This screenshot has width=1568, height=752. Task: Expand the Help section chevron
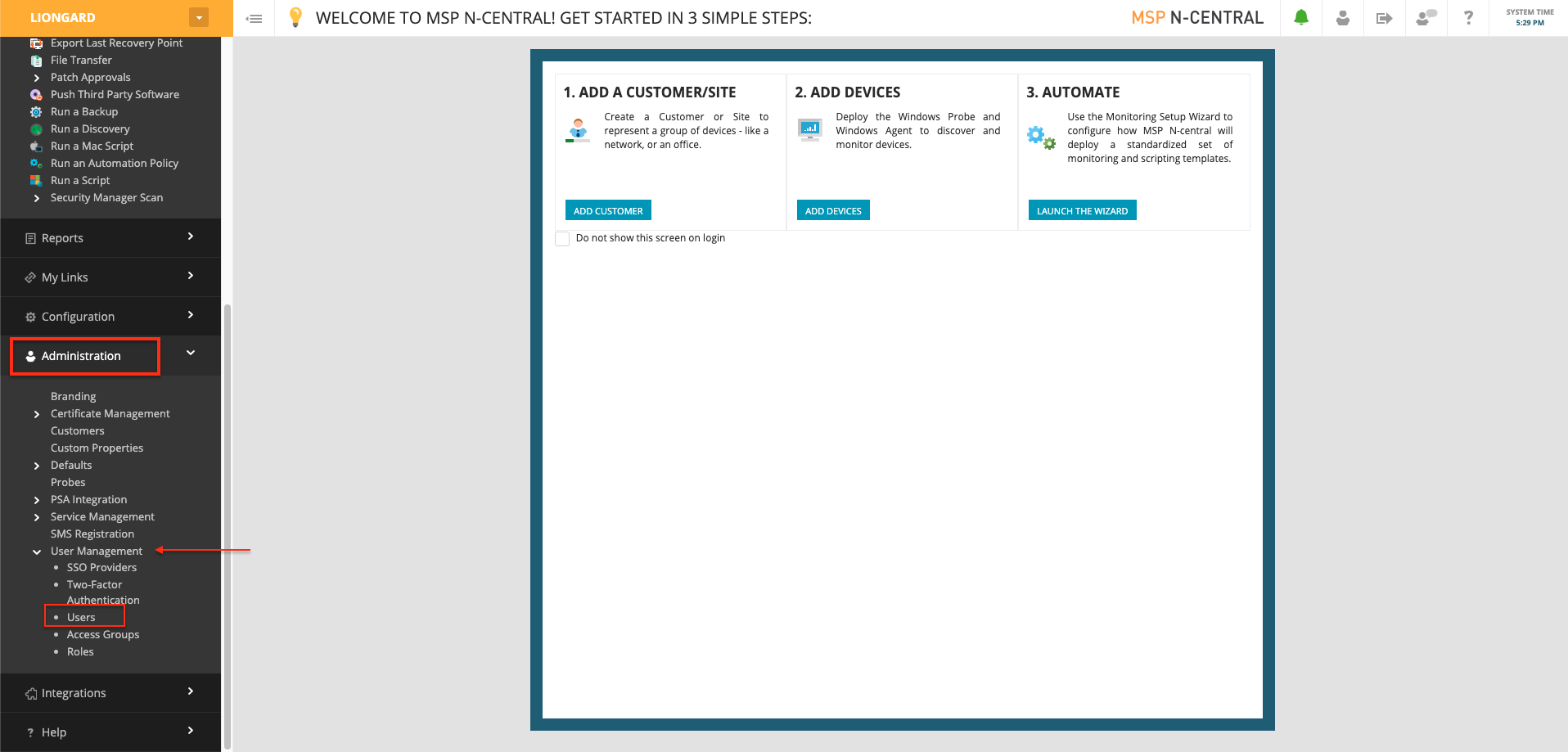coord(191,731)
